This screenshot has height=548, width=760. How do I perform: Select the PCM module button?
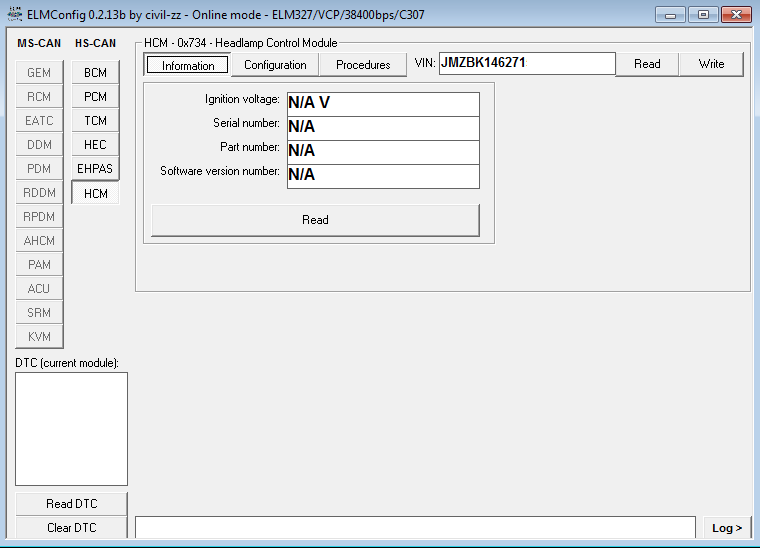(95, 97)
